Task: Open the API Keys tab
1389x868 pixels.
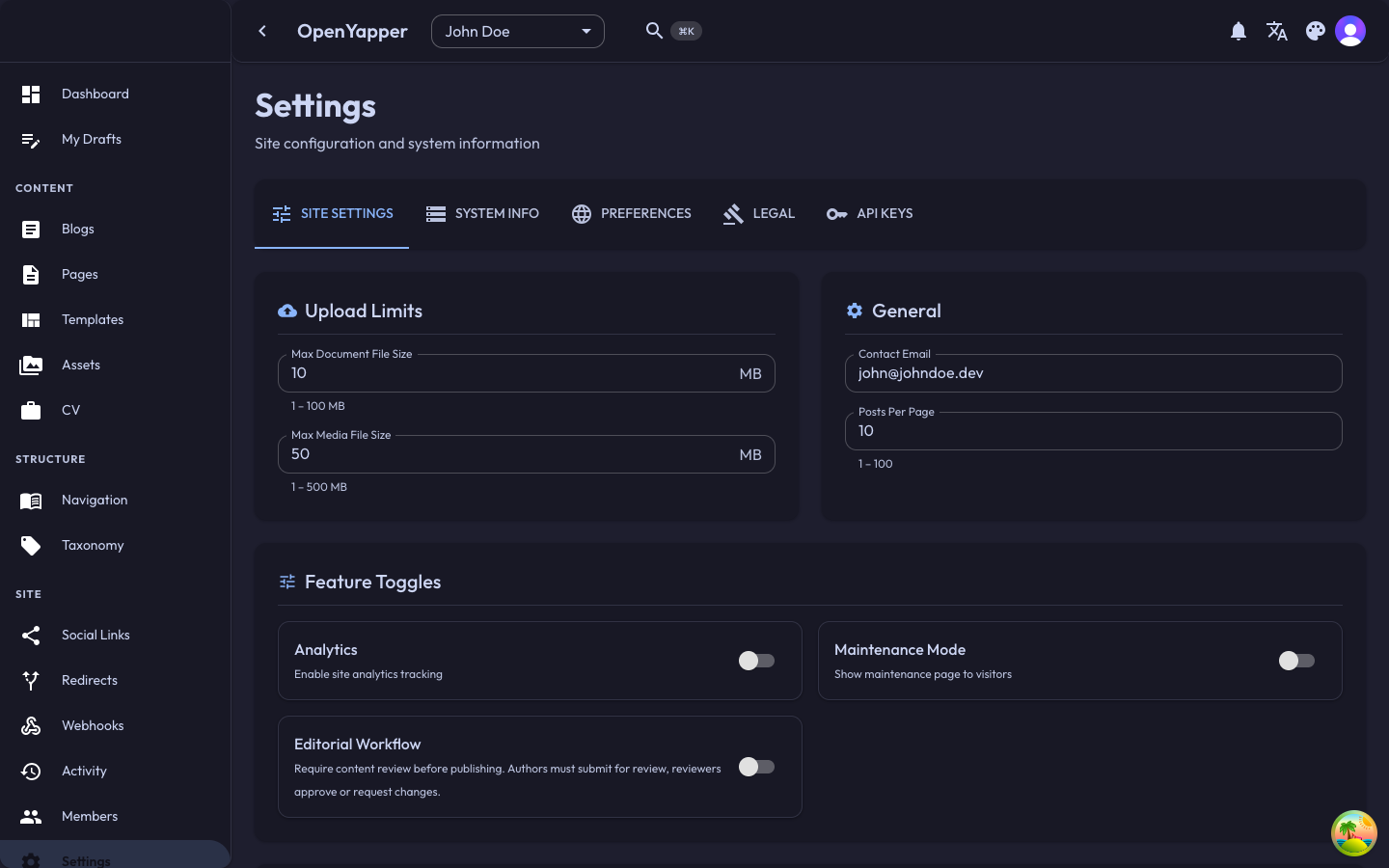Action: (869, 213)
